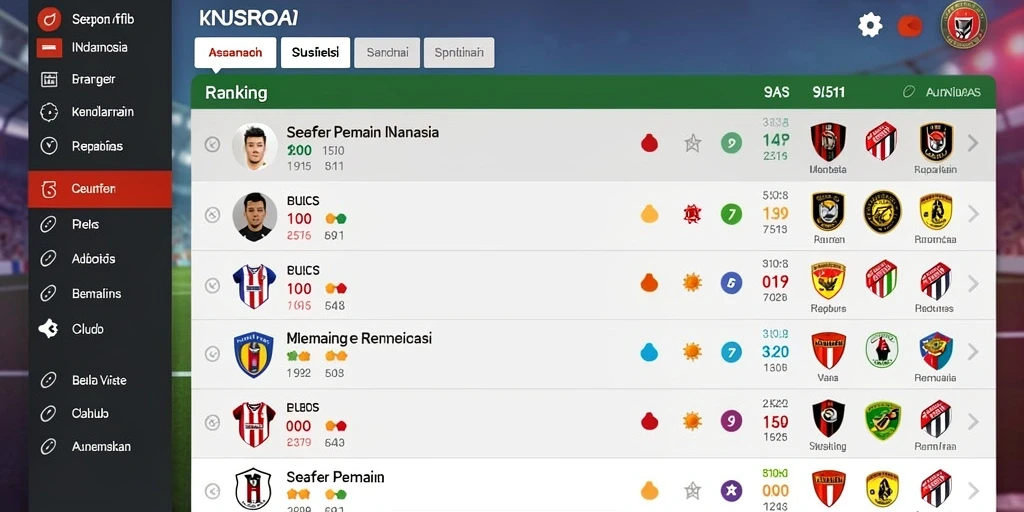Toggle the circle selector on Mlemainge Renneicasi row
The image size is (1024, 512).
coord(212,354)
